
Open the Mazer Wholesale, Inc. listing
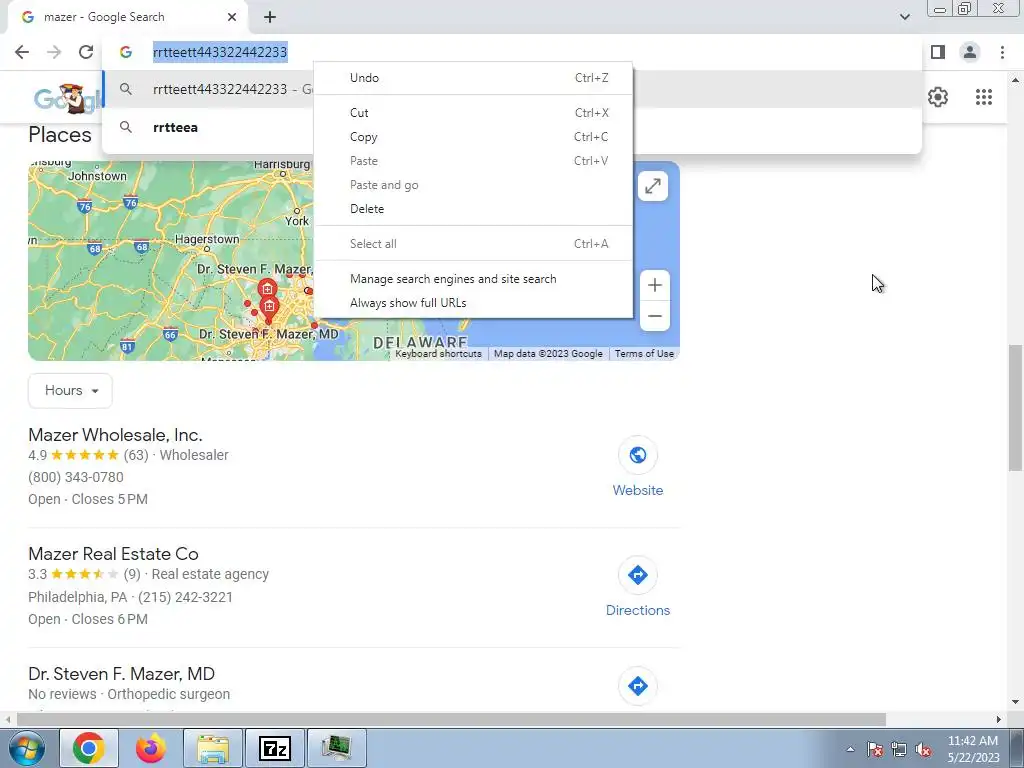[116, 435]
